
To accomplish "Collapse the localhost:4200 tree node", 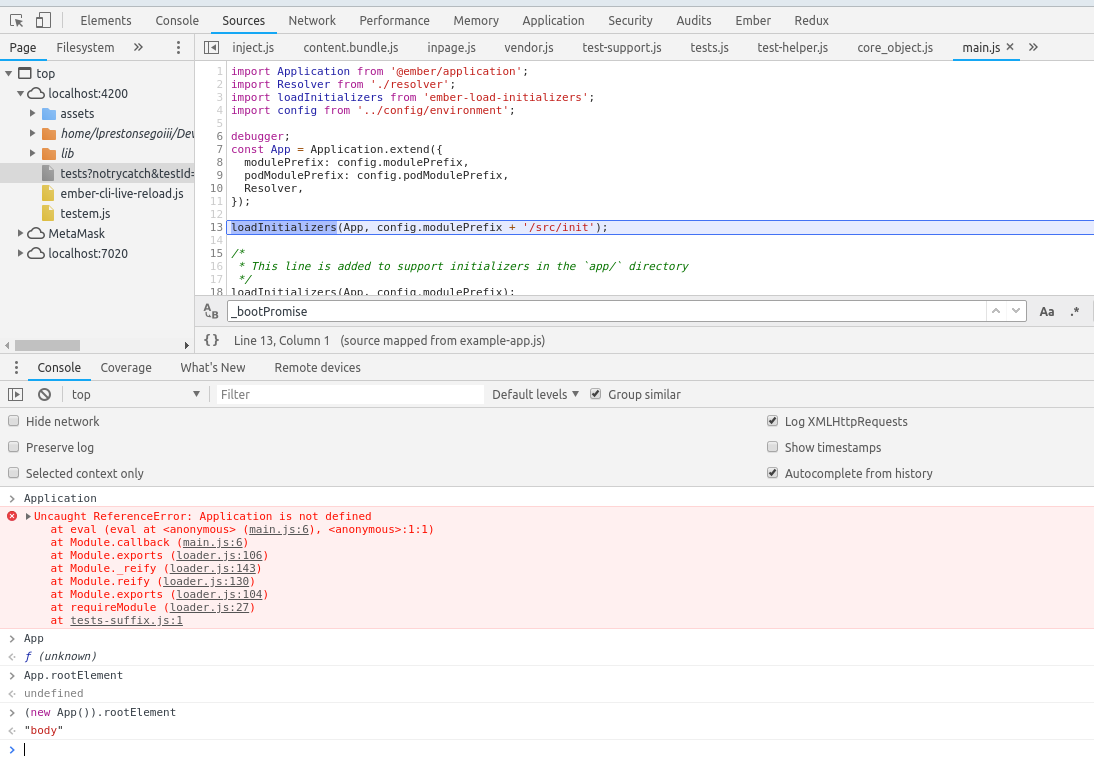I will pos(20,94).
